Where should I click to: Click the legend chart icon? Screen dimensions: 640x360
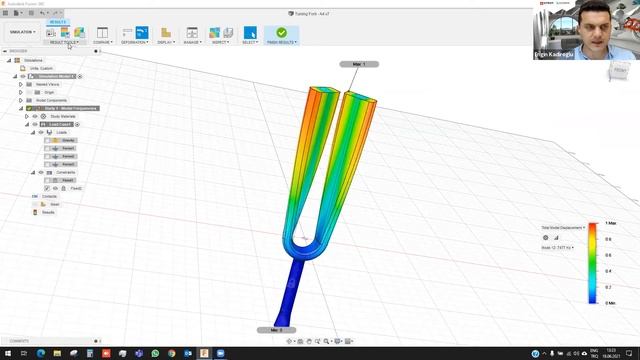tap(556, 238)
